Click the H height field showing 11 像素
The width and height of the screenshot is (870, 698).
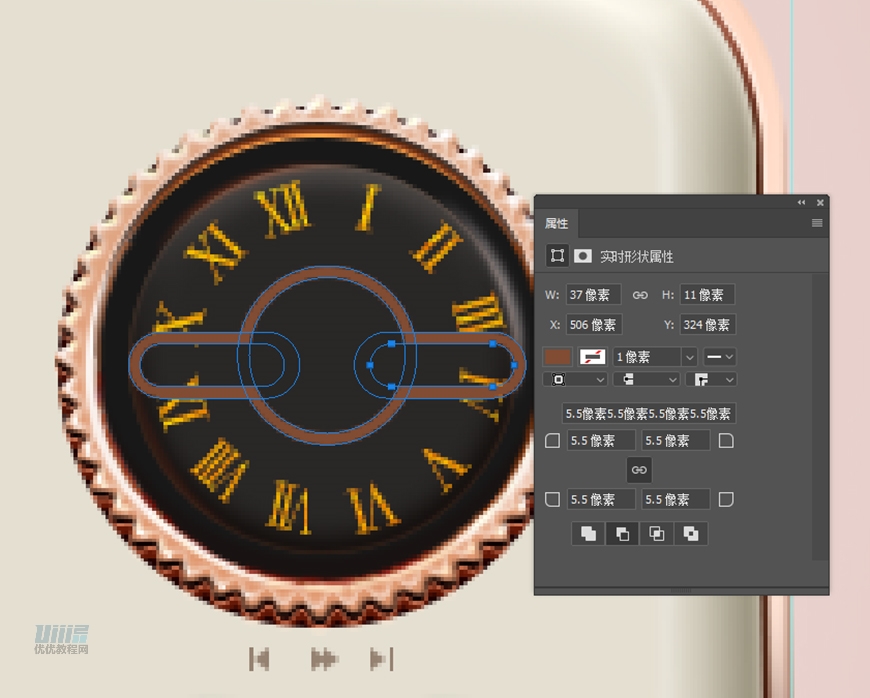[707, 295]
